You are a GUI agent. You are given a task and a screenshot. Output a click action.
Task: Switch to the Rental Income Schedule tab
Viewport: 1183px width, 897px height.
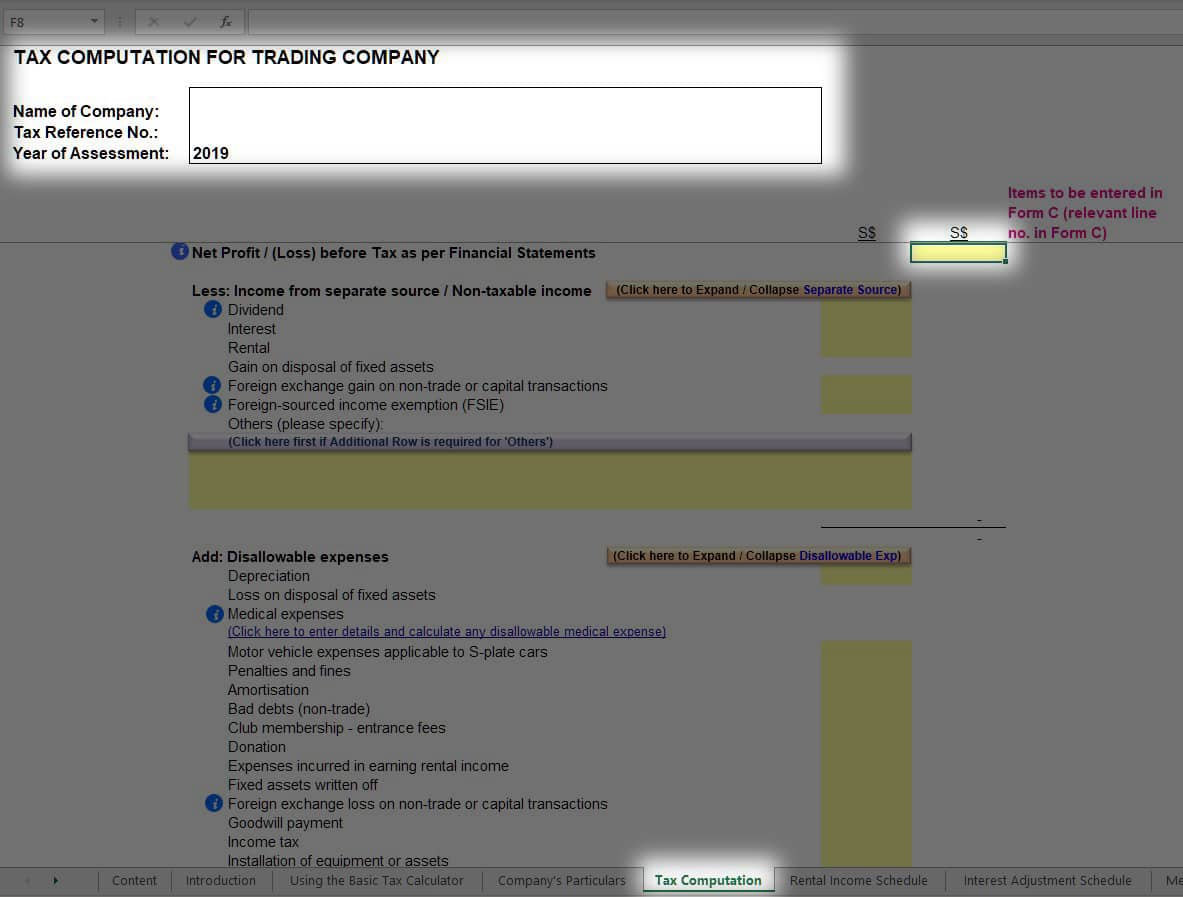point(858,880)
